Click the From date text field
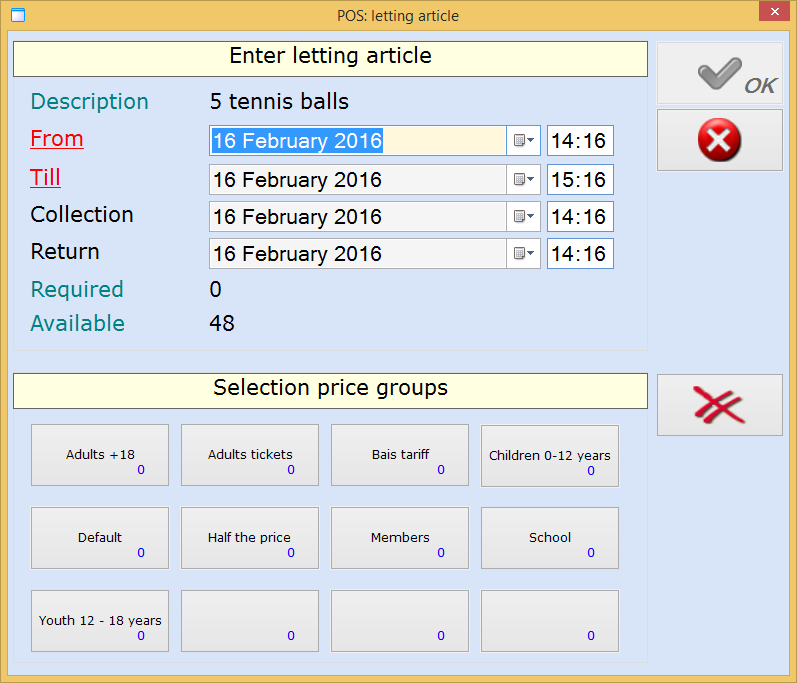This screenshot has width=797, height=683. click(357, 141)
